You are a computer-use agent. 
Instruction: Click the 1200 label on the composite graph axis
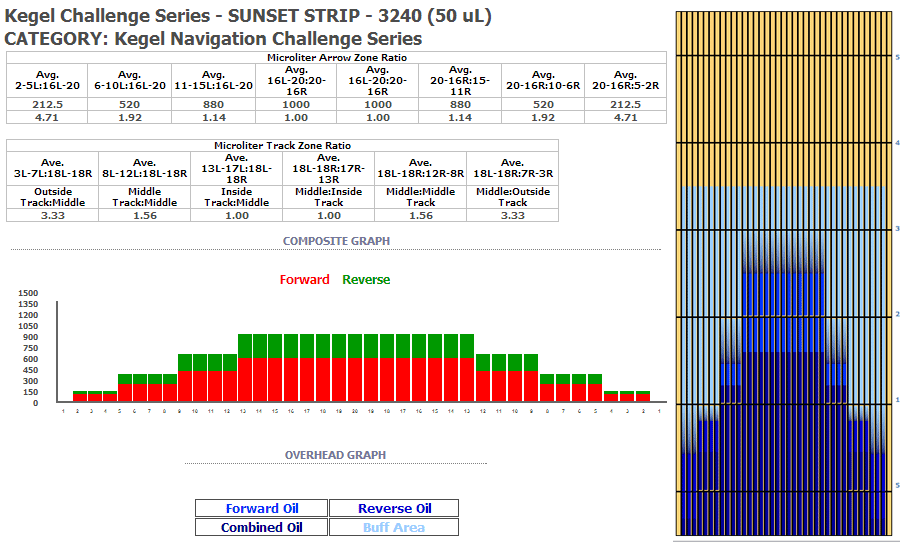click(x=28, y=315)
